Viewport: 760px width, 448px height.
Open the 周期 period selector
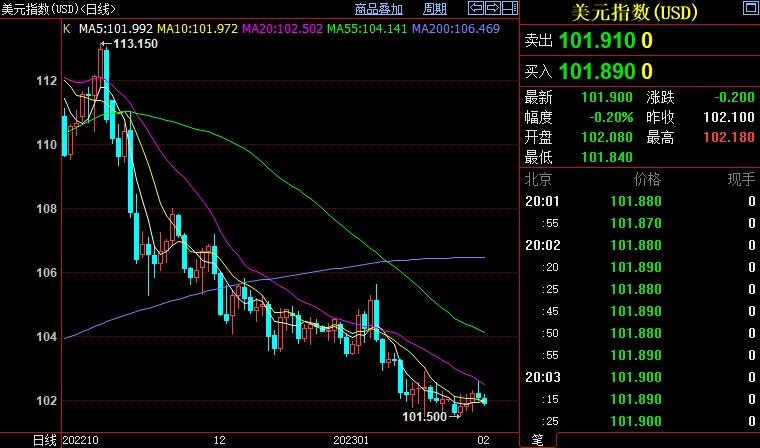[x=435, y=9]
